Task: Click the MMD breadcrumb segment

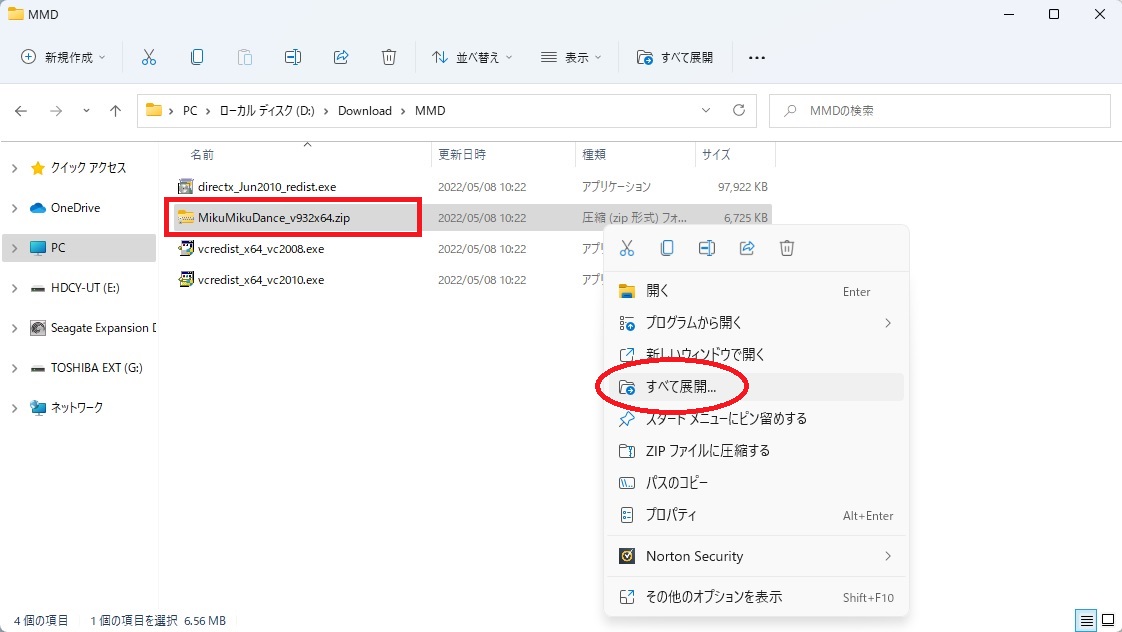Action: (x=430, y=111)
